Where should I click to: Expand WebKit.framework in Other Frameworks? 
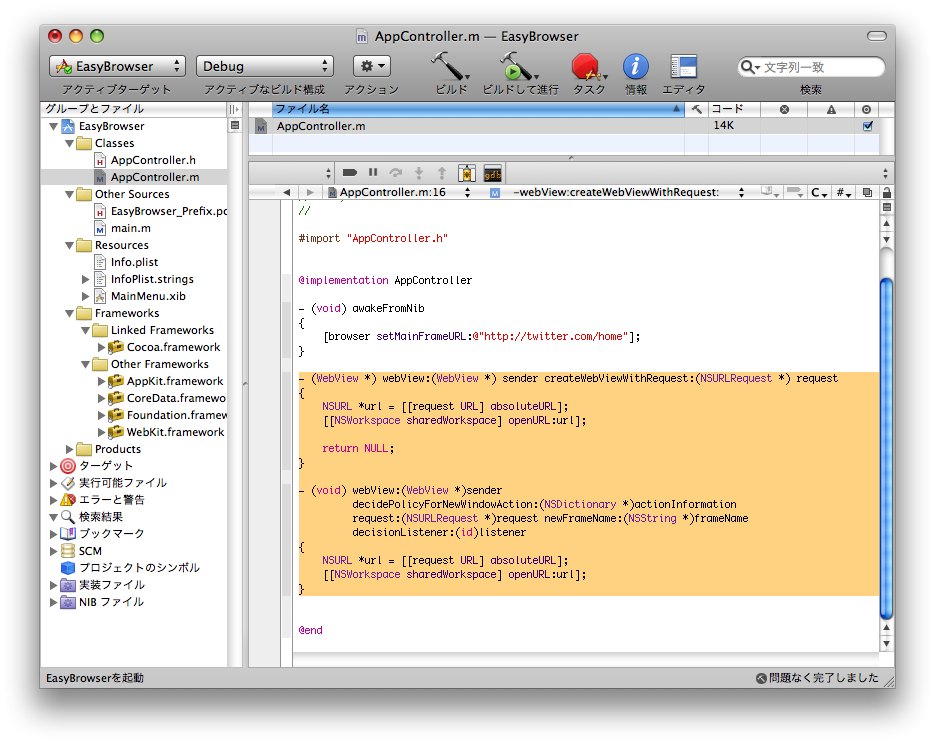point(101,432)
